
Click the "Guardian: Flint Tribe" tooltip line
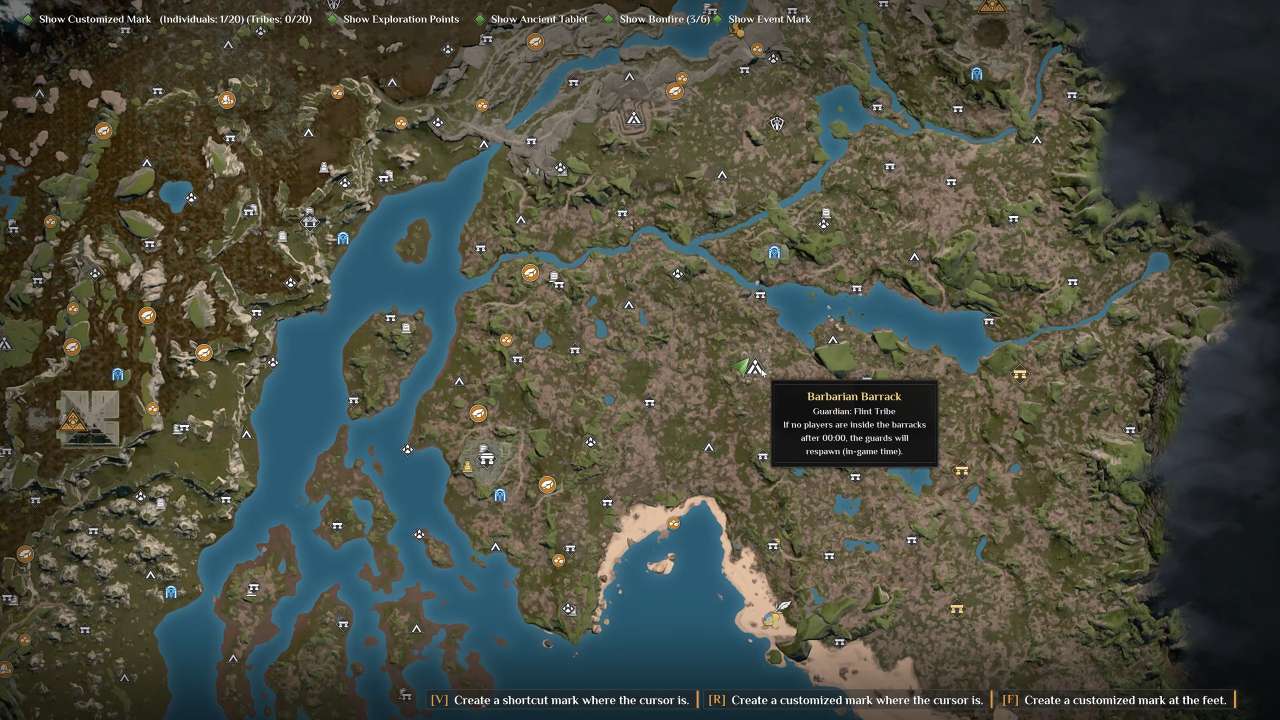click(x=854, y=411)
